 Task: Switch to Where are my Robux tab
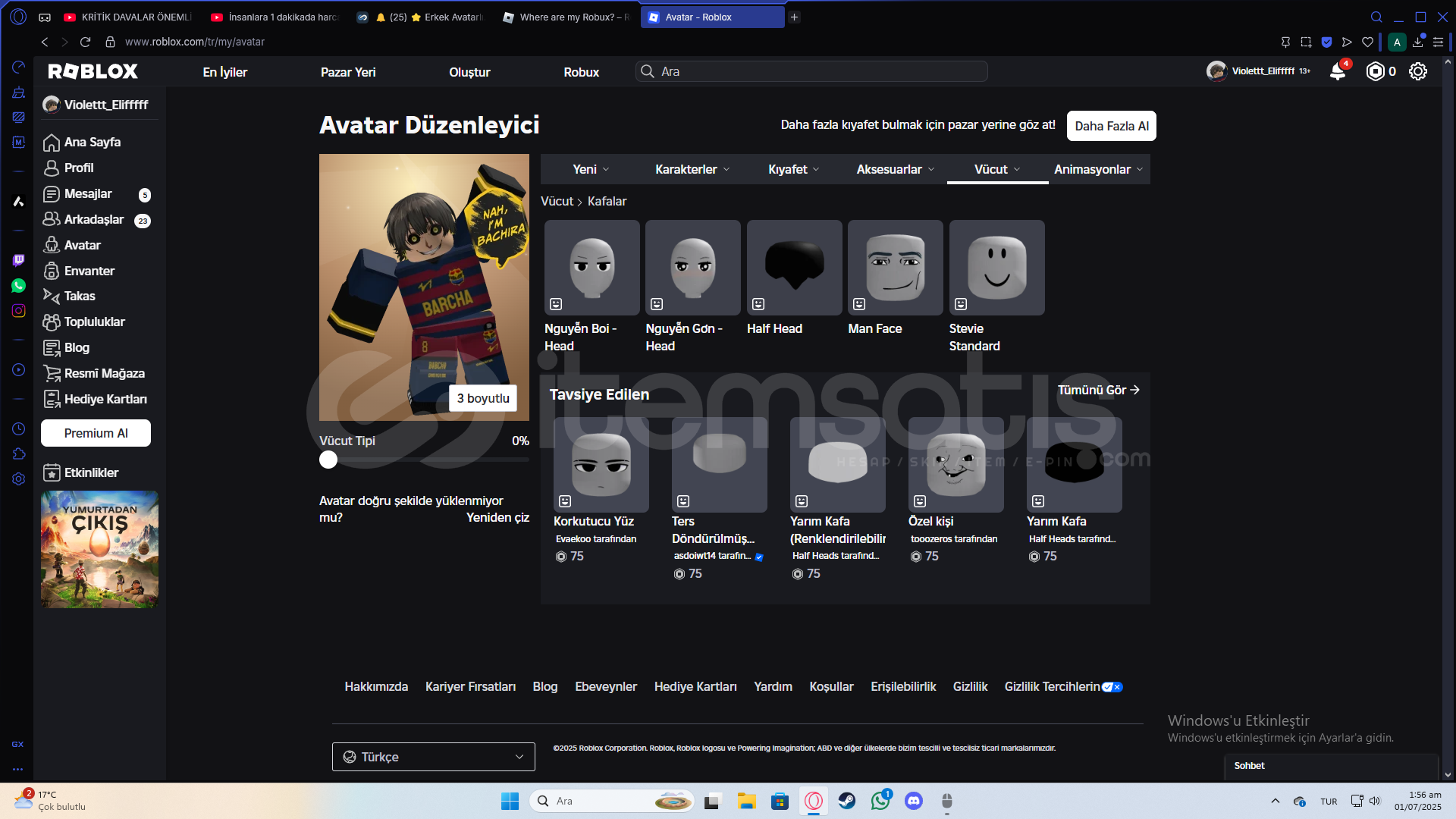tap(566, 17)
